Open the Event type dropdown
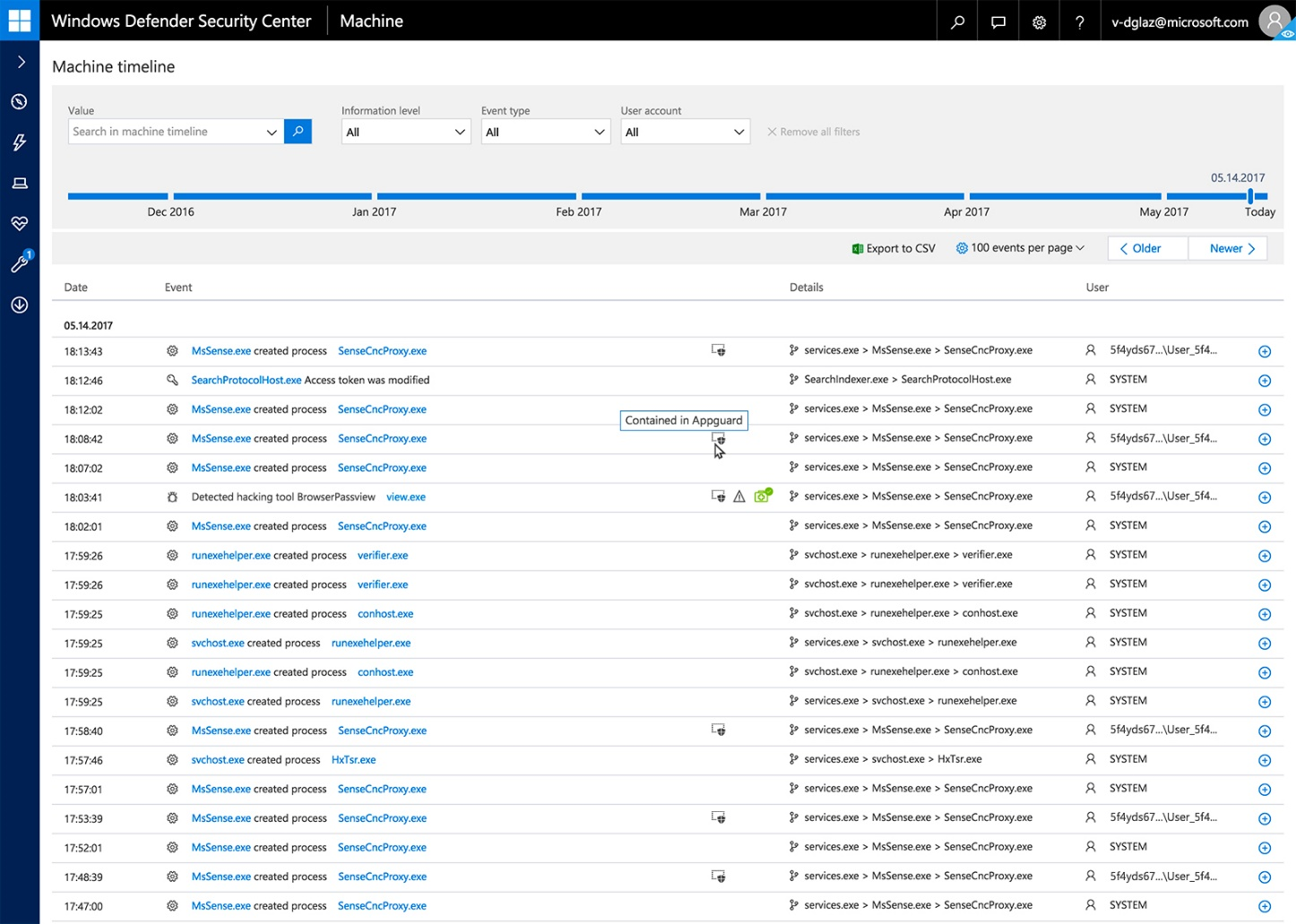The image size is (1296, 924). (x=545, y=132)
